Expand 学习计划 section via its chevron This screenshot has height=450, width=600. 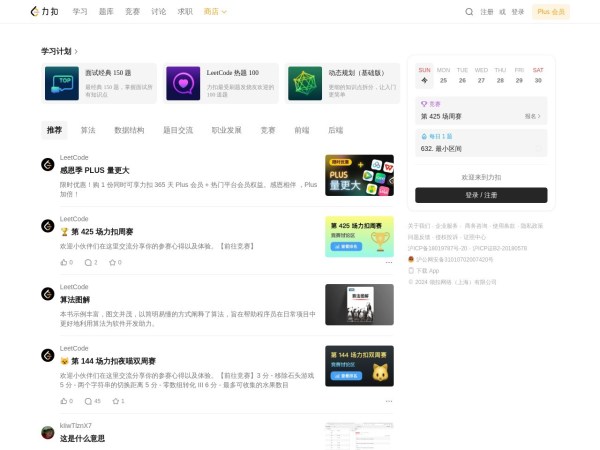(76, 51)
